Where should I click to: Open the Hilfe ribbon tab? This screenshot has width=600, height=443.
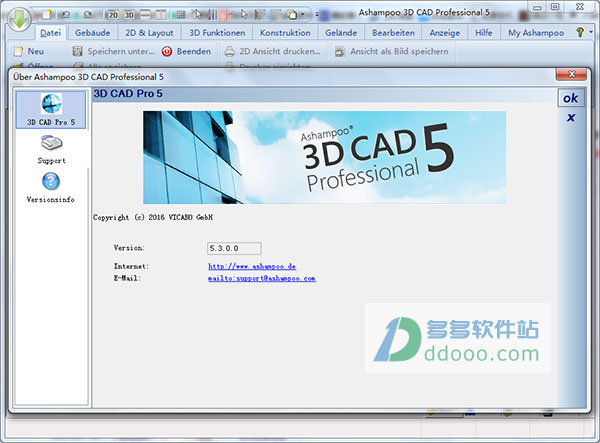(x=484, y=33)
